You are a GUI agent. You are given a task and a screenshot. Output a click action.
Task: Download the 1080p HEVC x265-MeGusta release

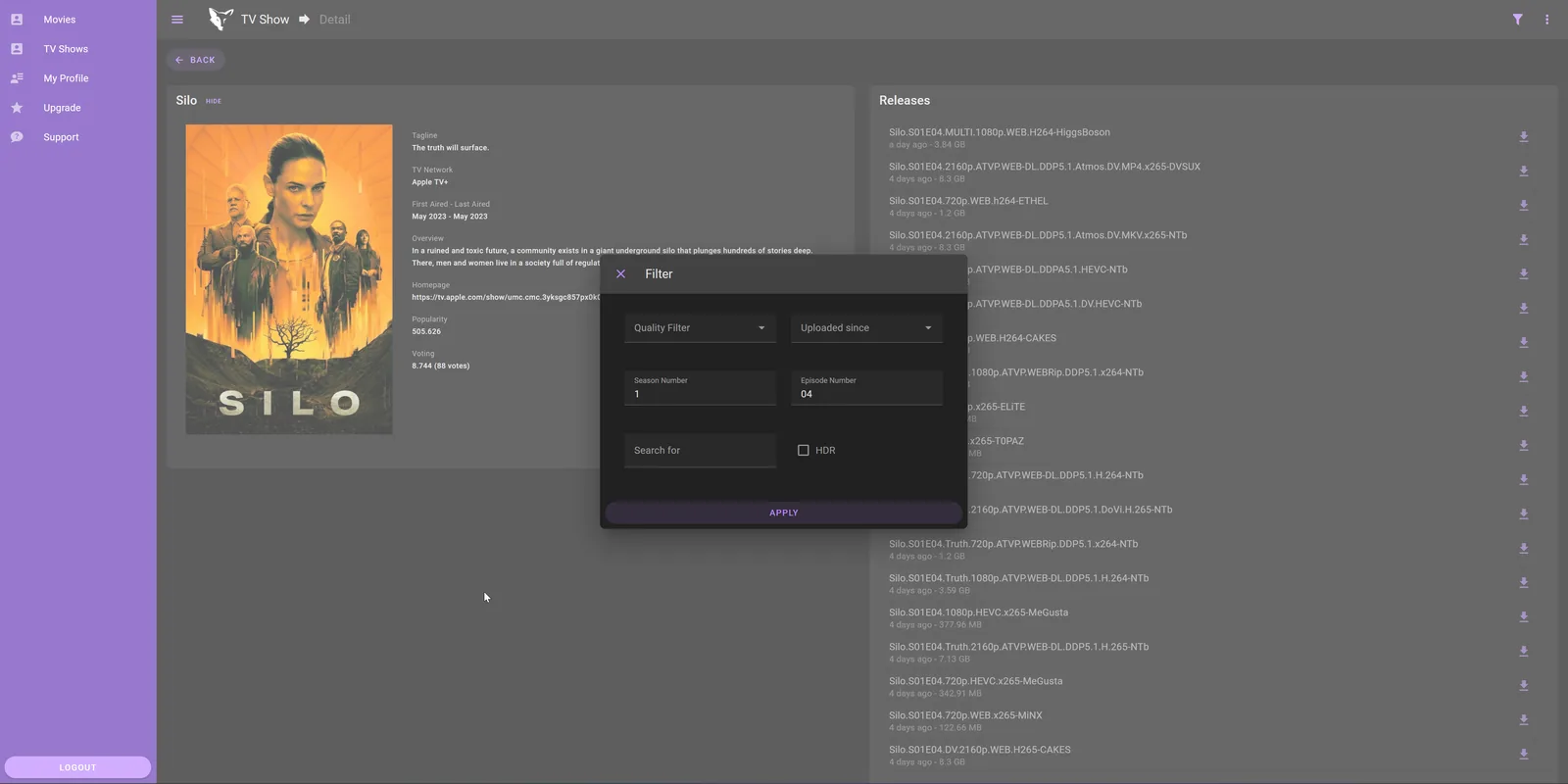click(1523, 617)
